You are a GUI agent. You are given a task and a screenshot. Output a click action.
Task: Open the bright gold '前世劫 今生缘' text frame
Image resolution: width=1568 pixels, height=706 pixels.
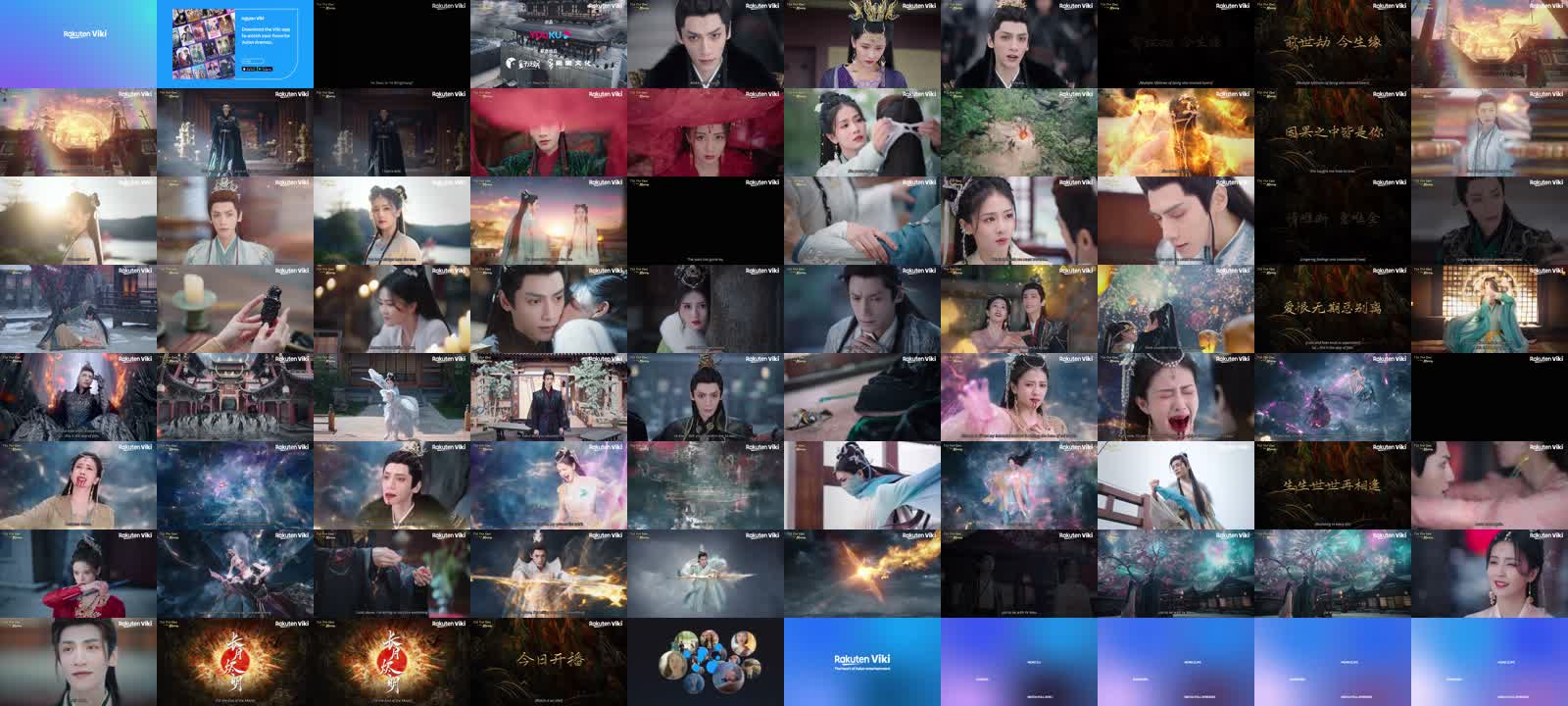tap(1333, 44)
